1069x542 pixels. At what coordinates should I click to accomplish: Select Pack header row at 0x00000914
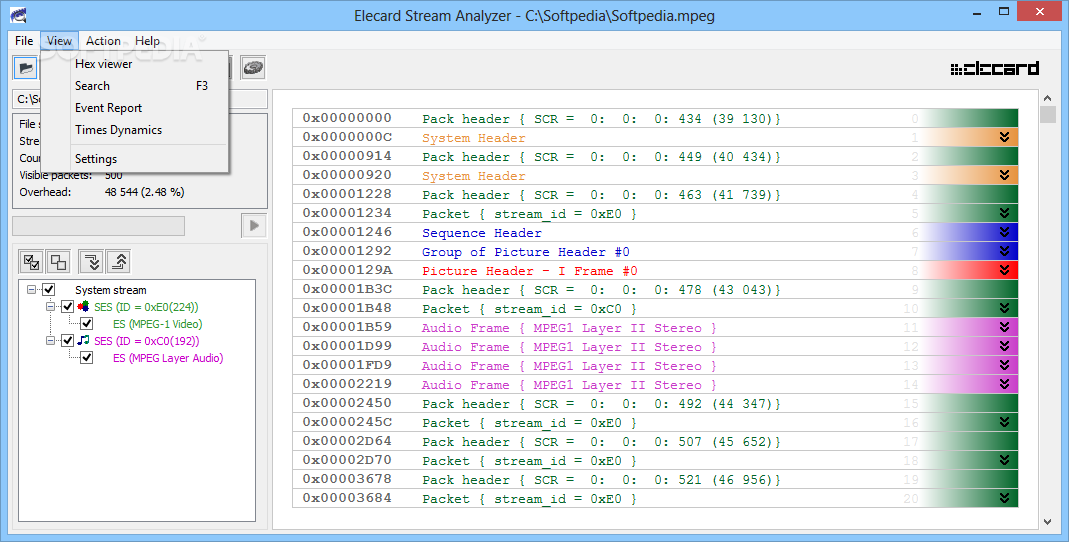(x=654, y=157)
